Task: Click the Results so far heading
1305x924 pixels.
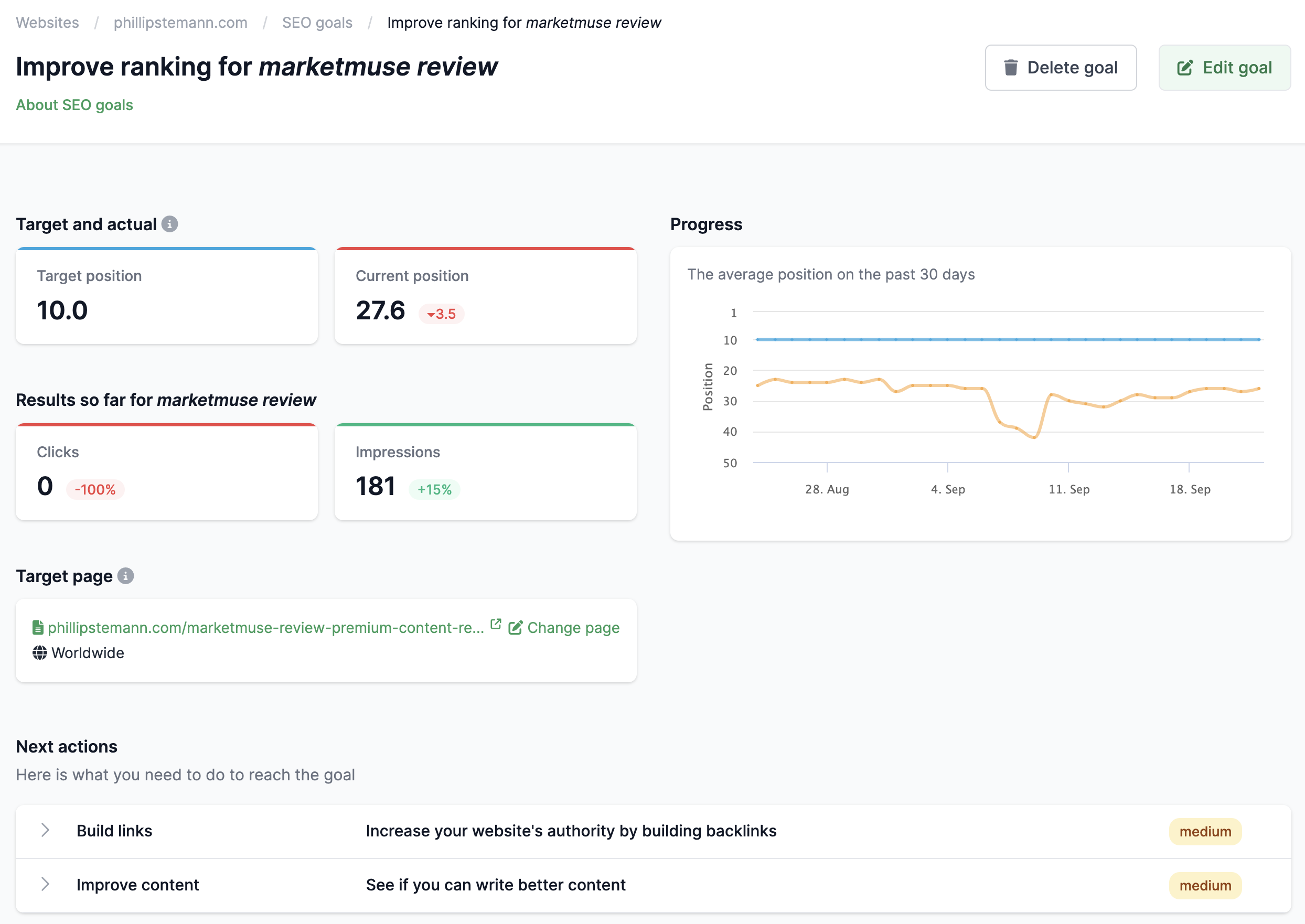Action: pos(166,400)
